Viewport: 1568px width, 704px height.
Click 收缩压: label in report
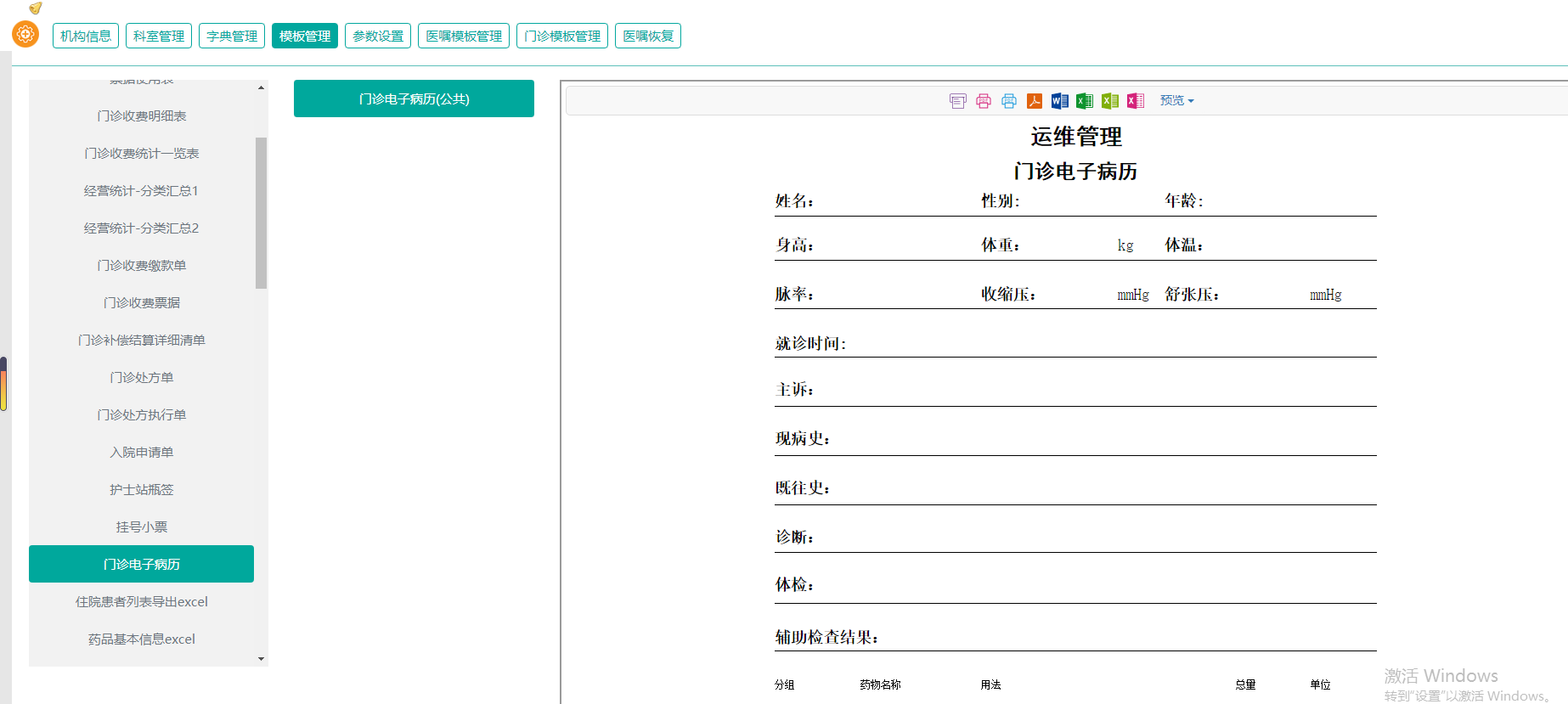coord(1008,295)
